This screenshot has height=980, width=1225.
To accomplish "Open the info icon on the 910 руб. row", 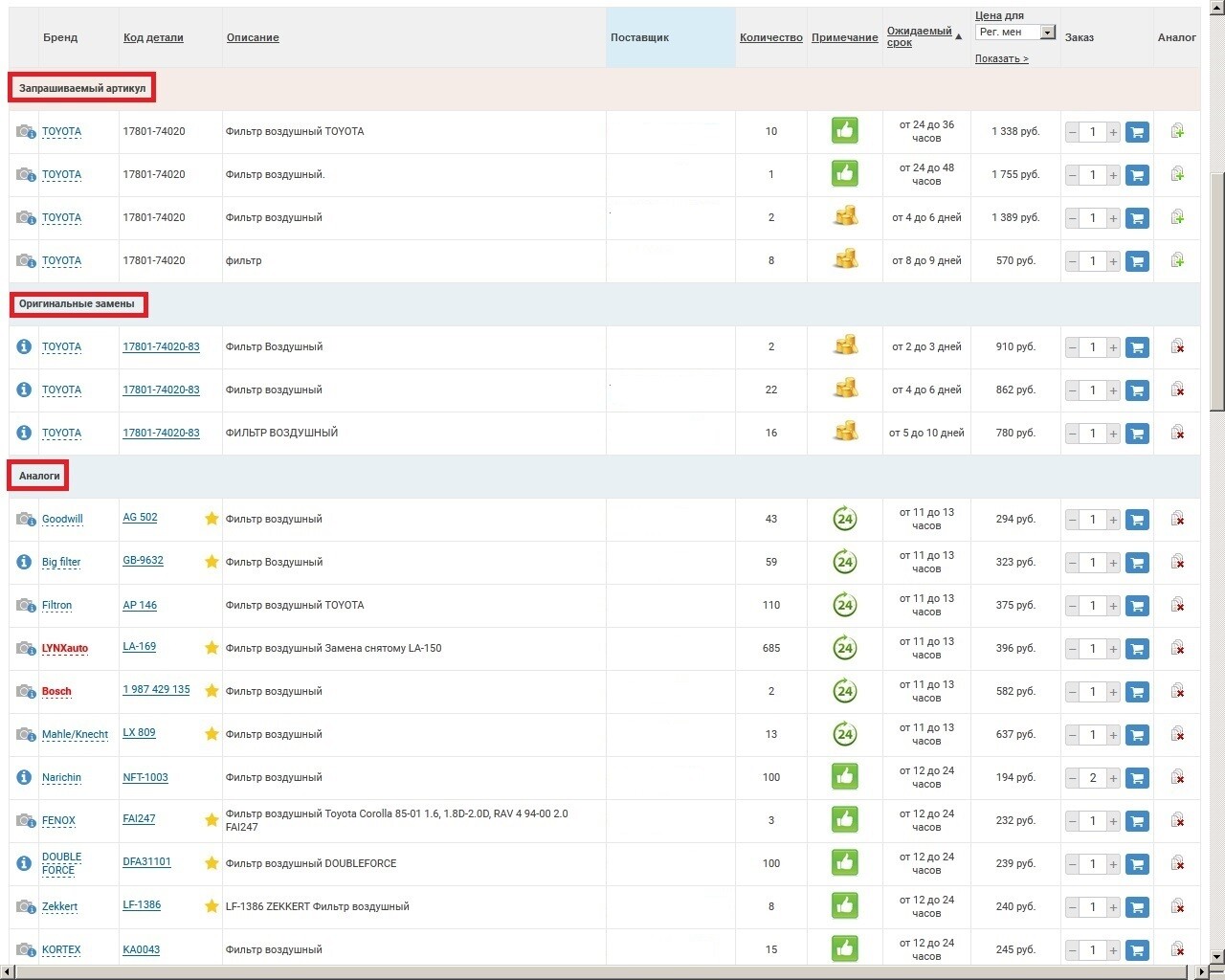I will pyautogui.click(x=24, y=346).
